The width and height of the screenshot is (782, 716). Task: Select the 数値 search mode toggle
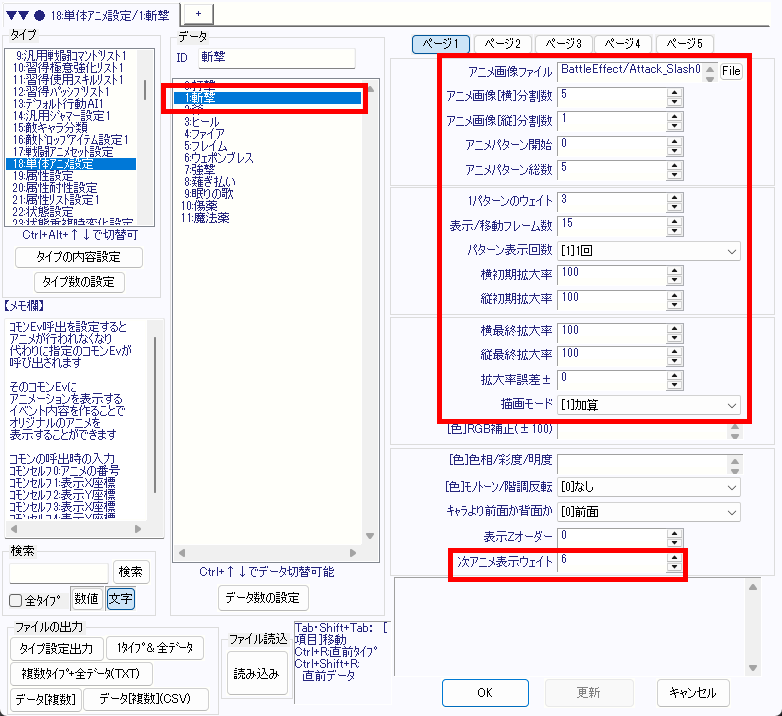(x=85, y=599)
